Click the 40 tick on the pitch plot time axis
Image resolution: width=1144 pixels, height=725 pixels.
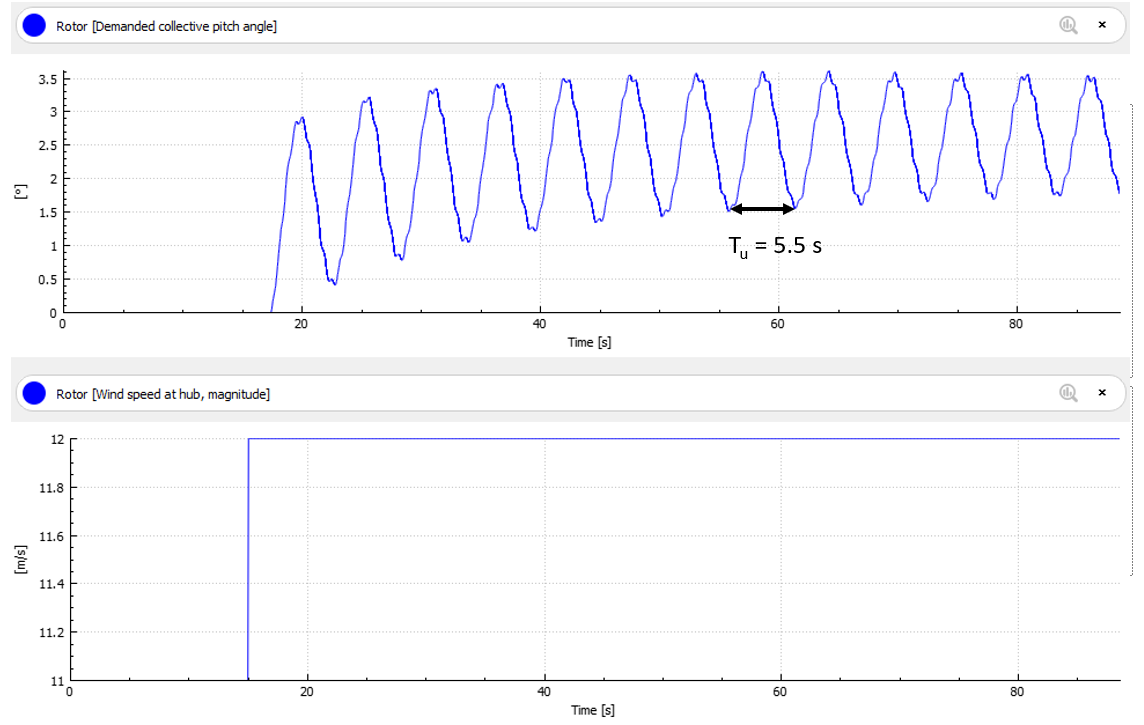pyautogui.click(x=540, y=324)
